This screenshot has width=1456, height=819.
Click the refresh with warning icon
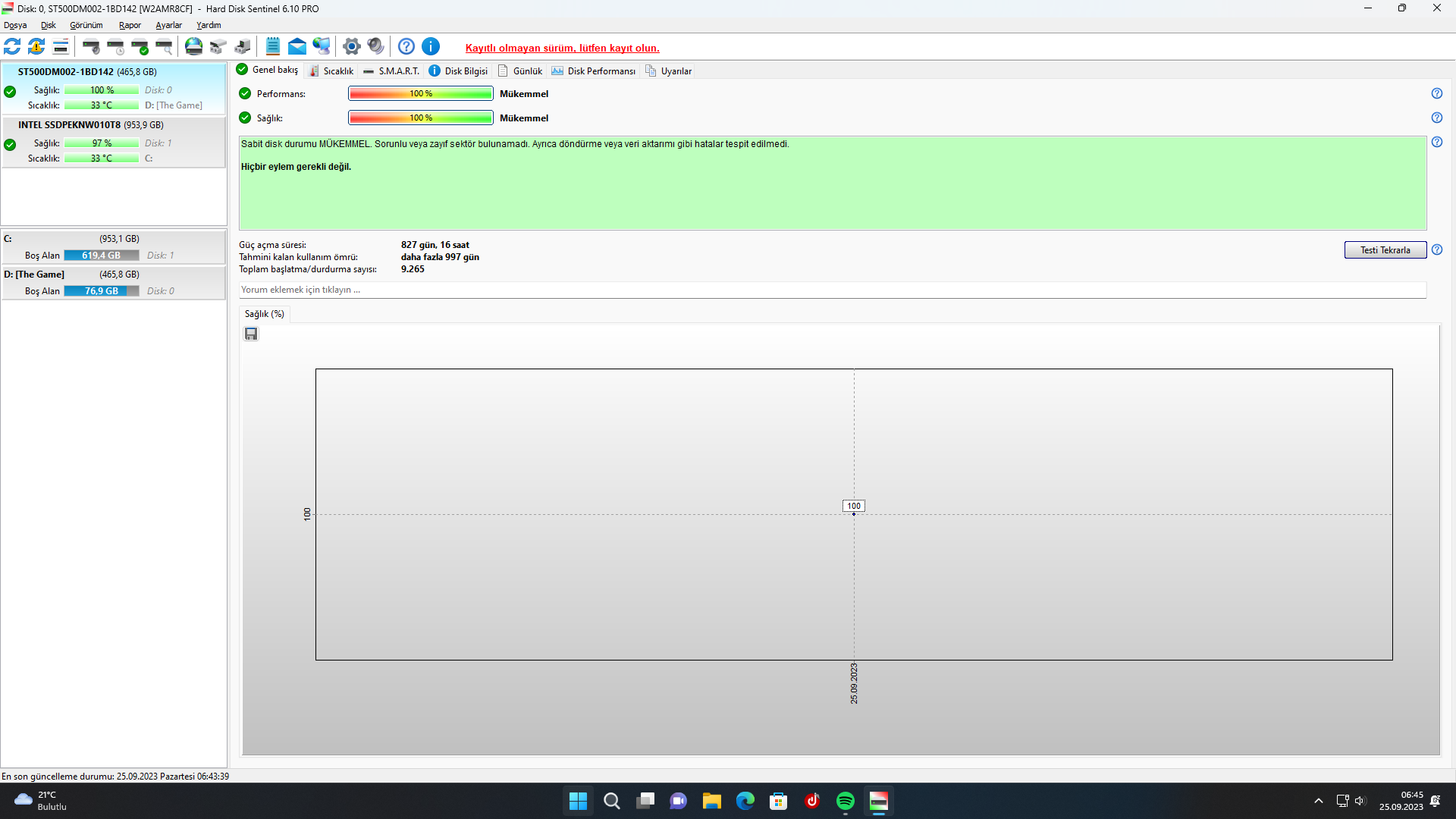[x=36, y=47]
